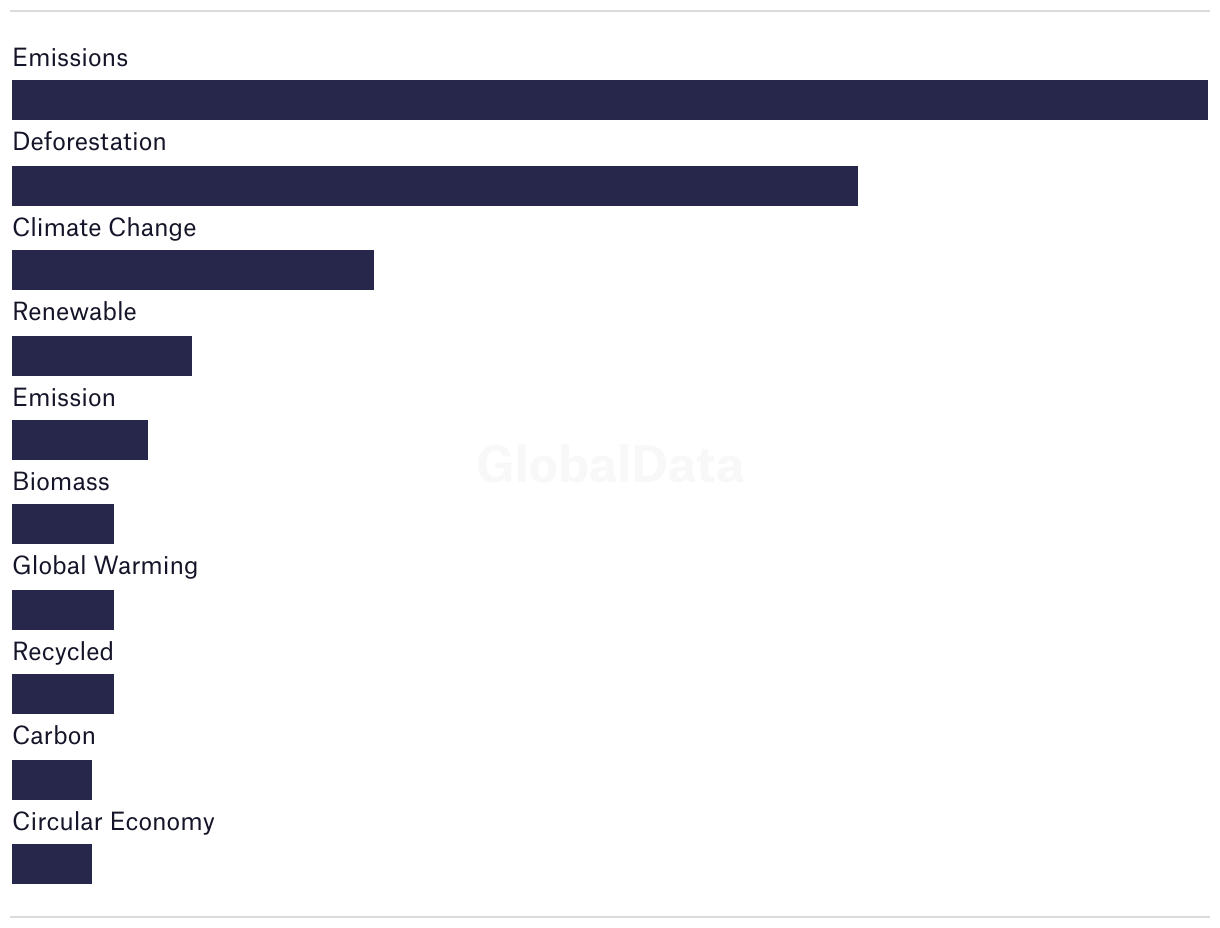The width and height of the screenshot is (1220, 928).
Task: Select the Emission bar
Action: [x=80, y=440]
